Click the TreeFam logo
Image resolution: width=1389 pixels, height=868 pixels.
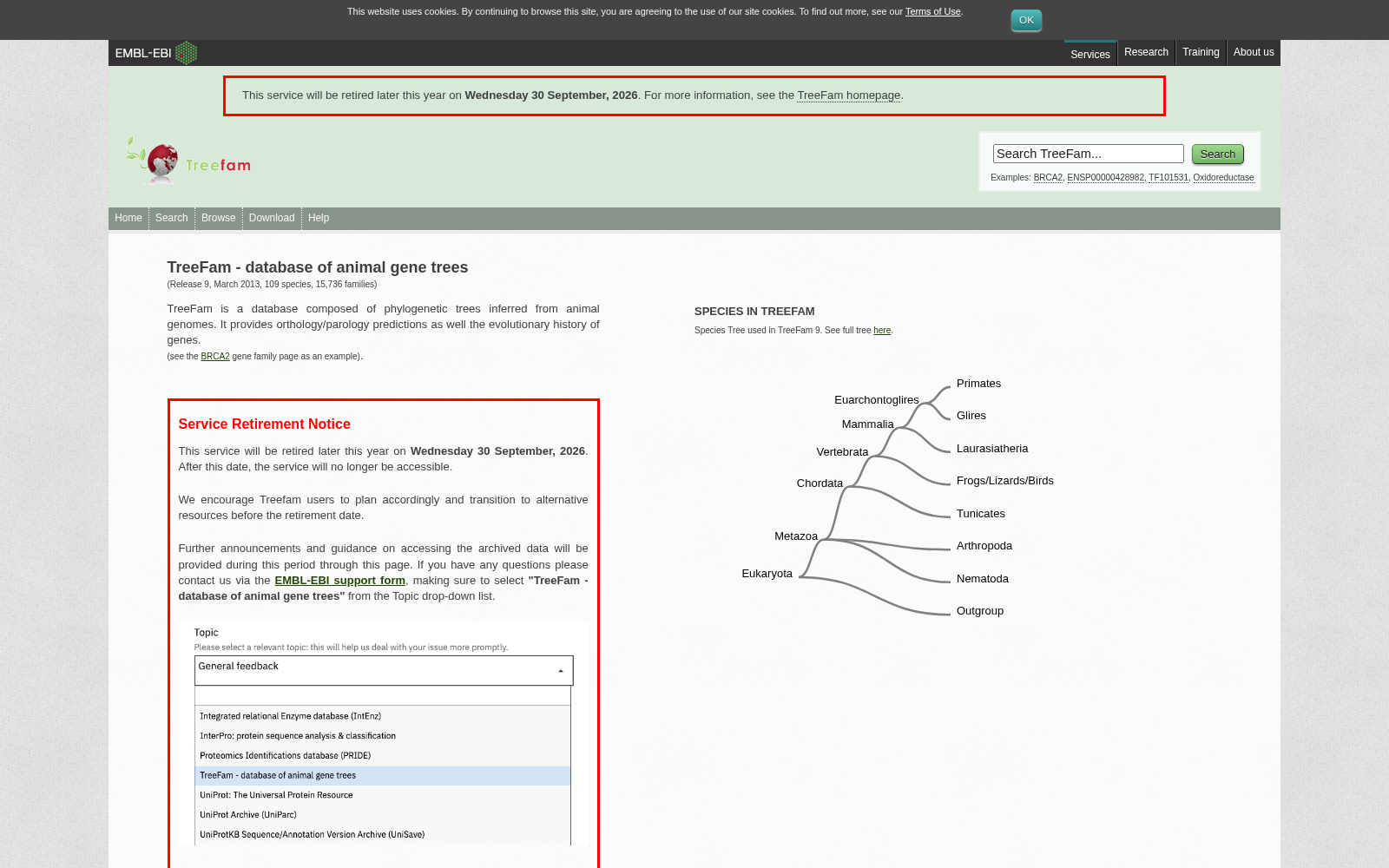tap(188, 161)
